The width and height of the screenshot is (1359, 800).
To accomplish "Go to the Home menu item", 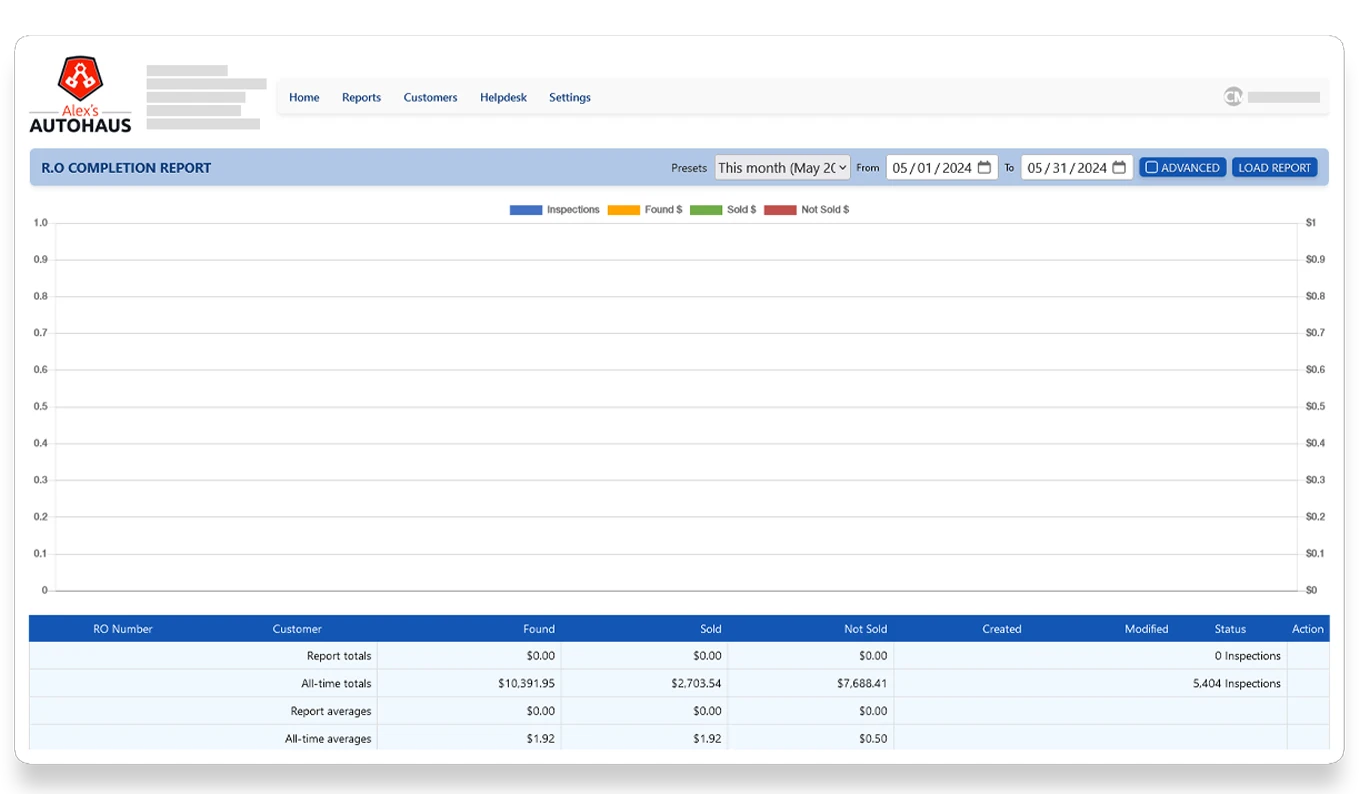I will [304, 97].
